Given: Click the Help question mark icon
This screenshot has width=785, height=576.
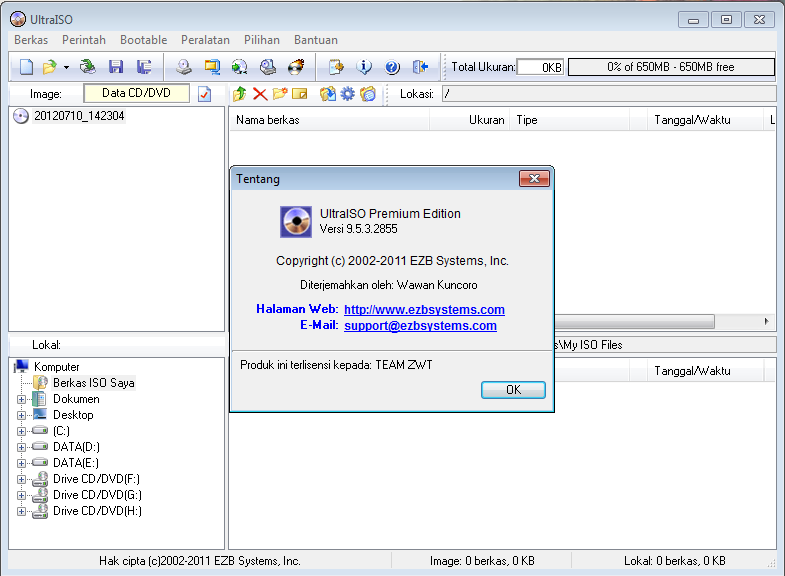Looking at the screenshot, I should (x=392, y=67).
